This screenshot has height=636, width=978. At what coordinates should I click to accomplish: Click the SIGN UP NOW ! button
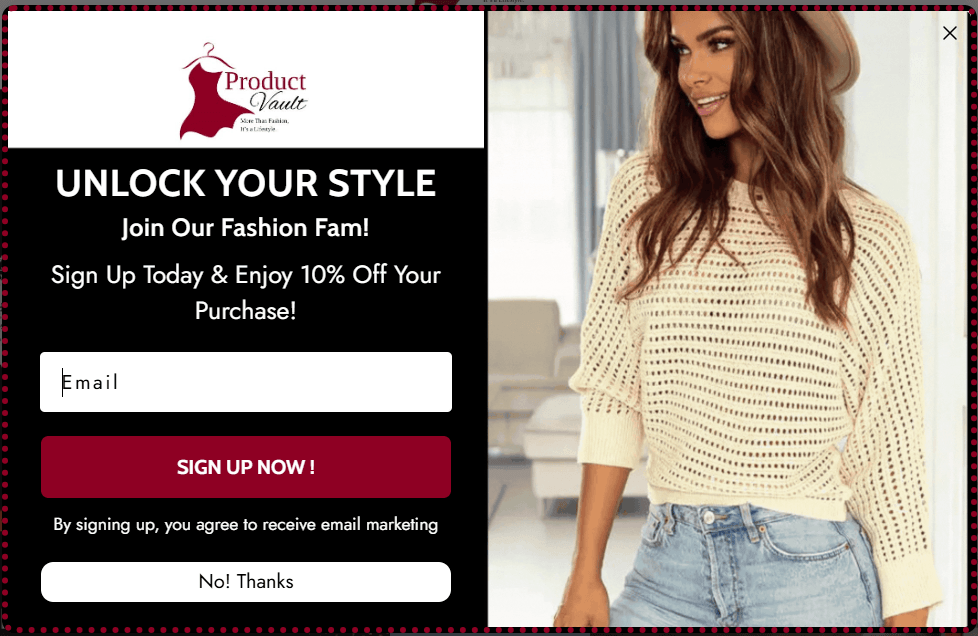coord(246,467)
